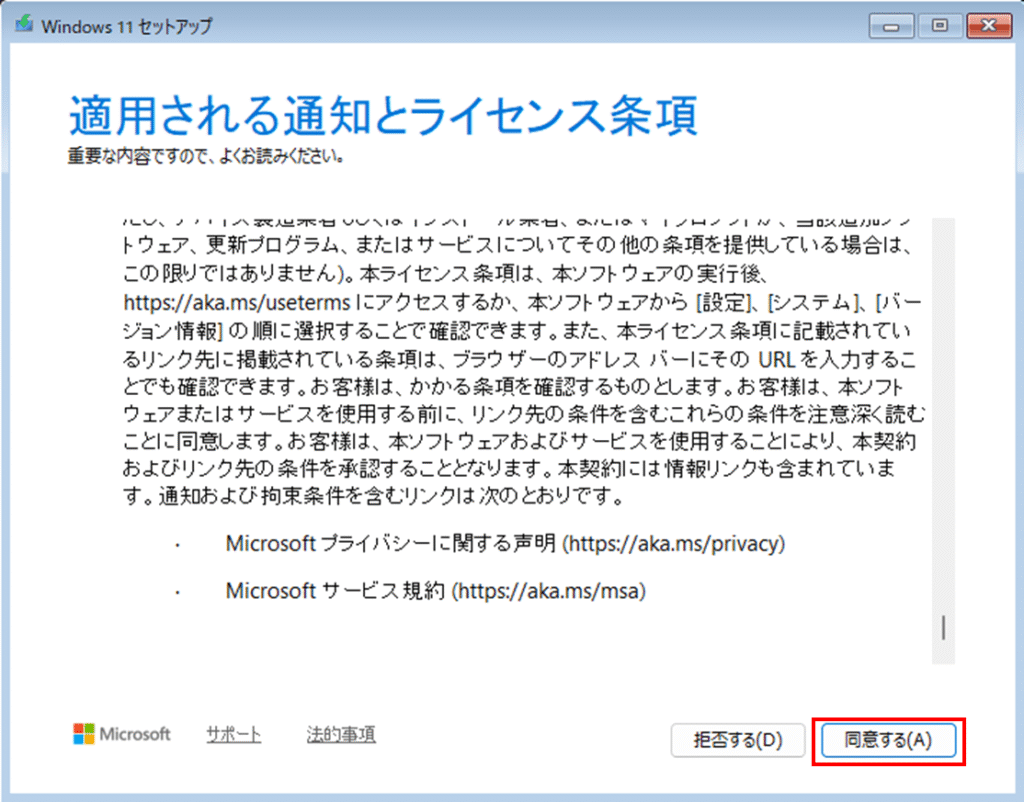Click the 適用される通知とライセンス条項 heading
The width and height of the screenshot is (1024, 802).
tap(383, 118)
